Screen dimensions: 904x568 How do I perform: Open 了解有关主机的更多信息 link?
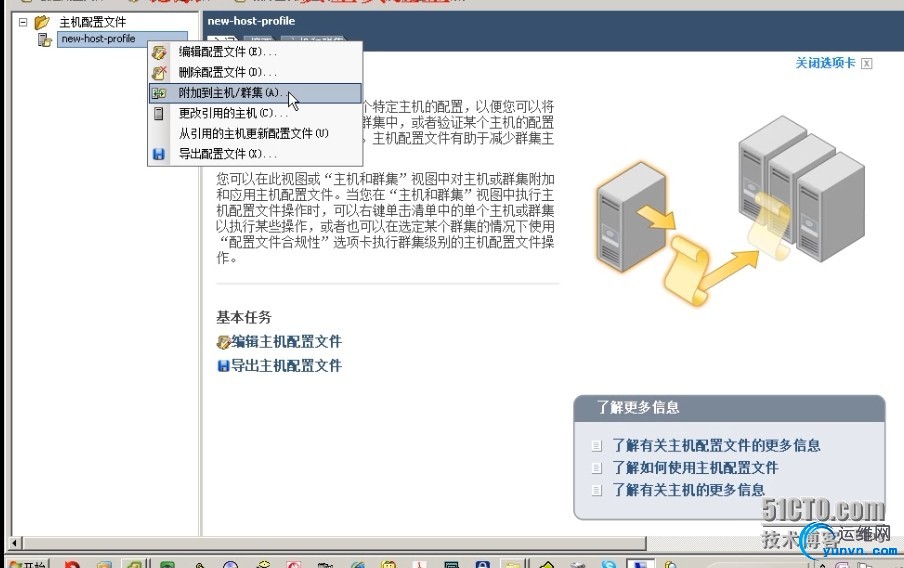coord(688,490)
